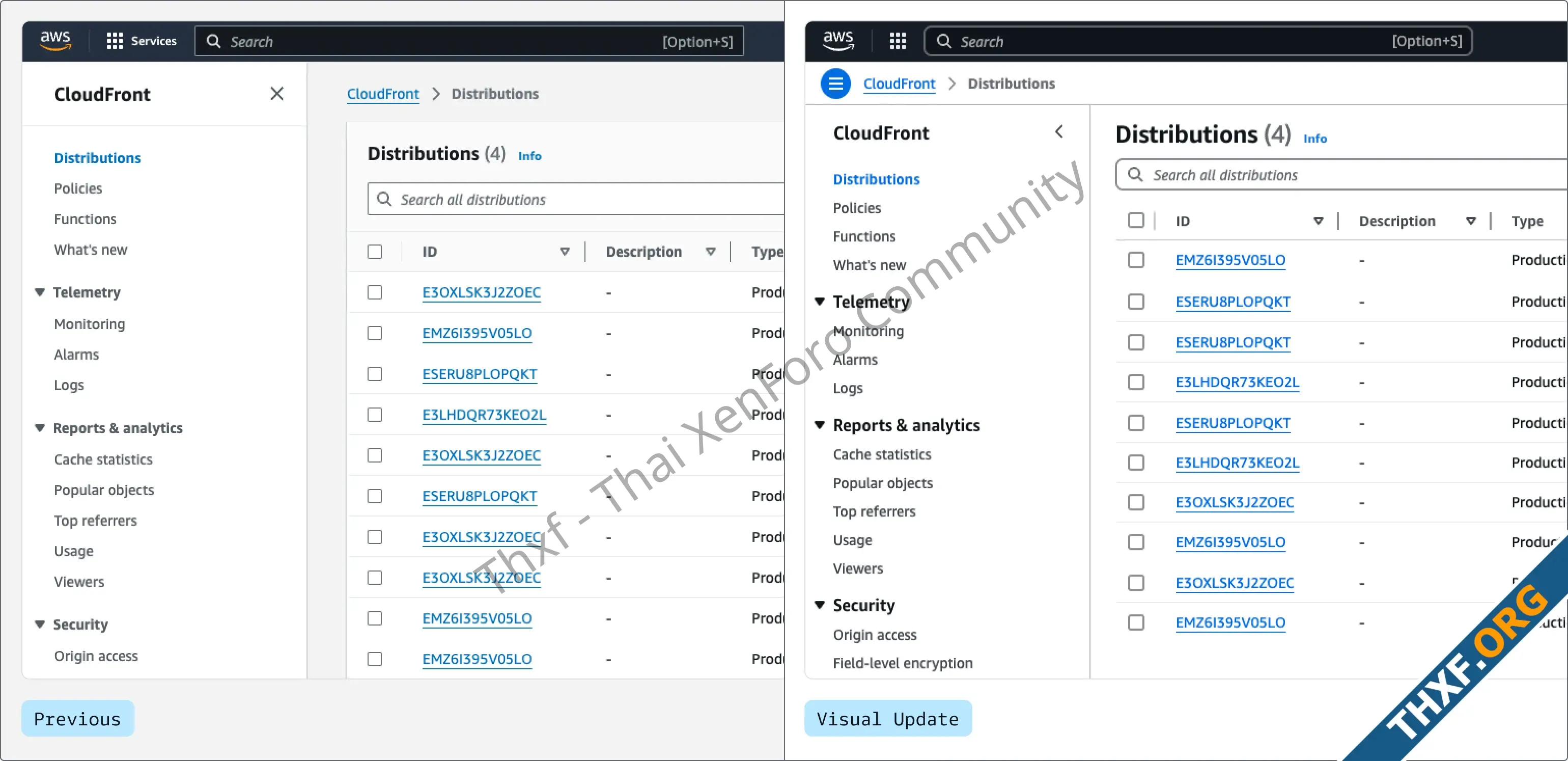This screenshot has width=1568, height=761.
Task: Open Cache statistics in Visual Update sidebar
Action: pos(882,454)
